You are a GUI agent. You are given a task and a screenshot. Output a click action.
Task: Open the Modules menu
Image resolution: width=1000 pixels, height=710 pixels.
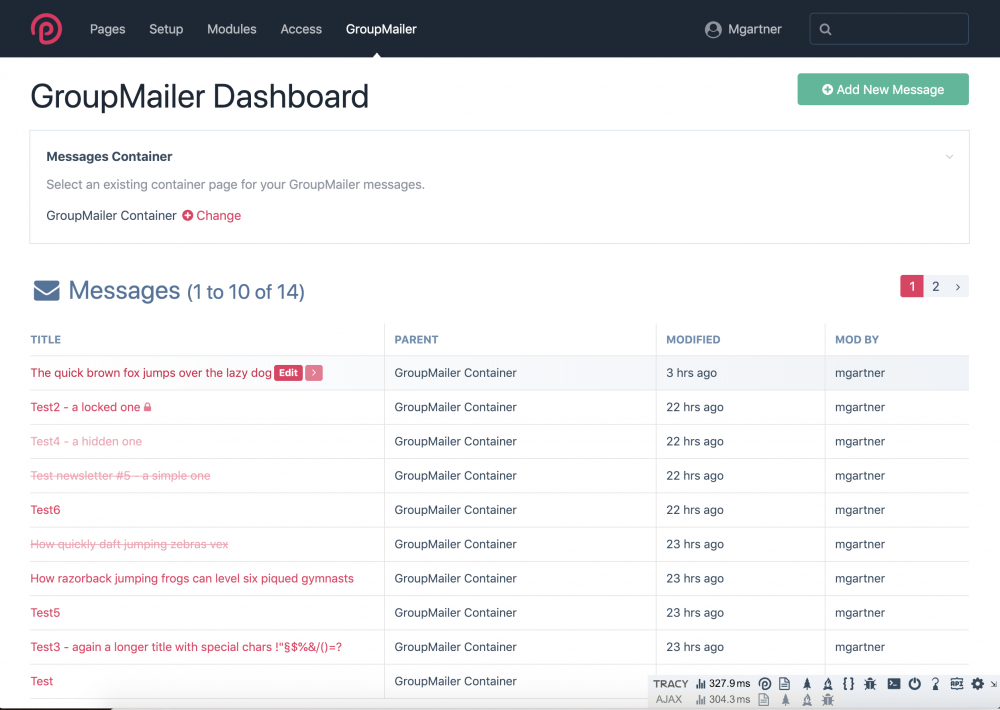point(231,29)
